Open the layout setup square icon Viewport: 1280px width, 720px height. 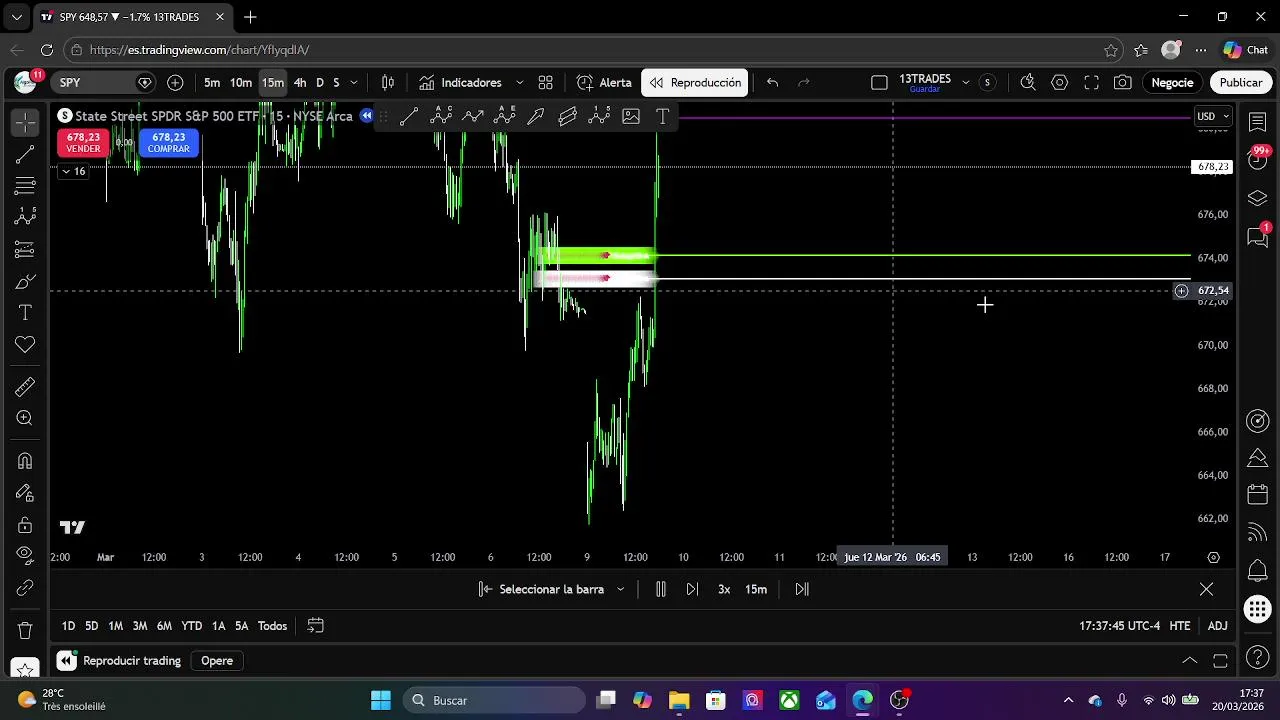pyautogui.click(x=879, y=83)
